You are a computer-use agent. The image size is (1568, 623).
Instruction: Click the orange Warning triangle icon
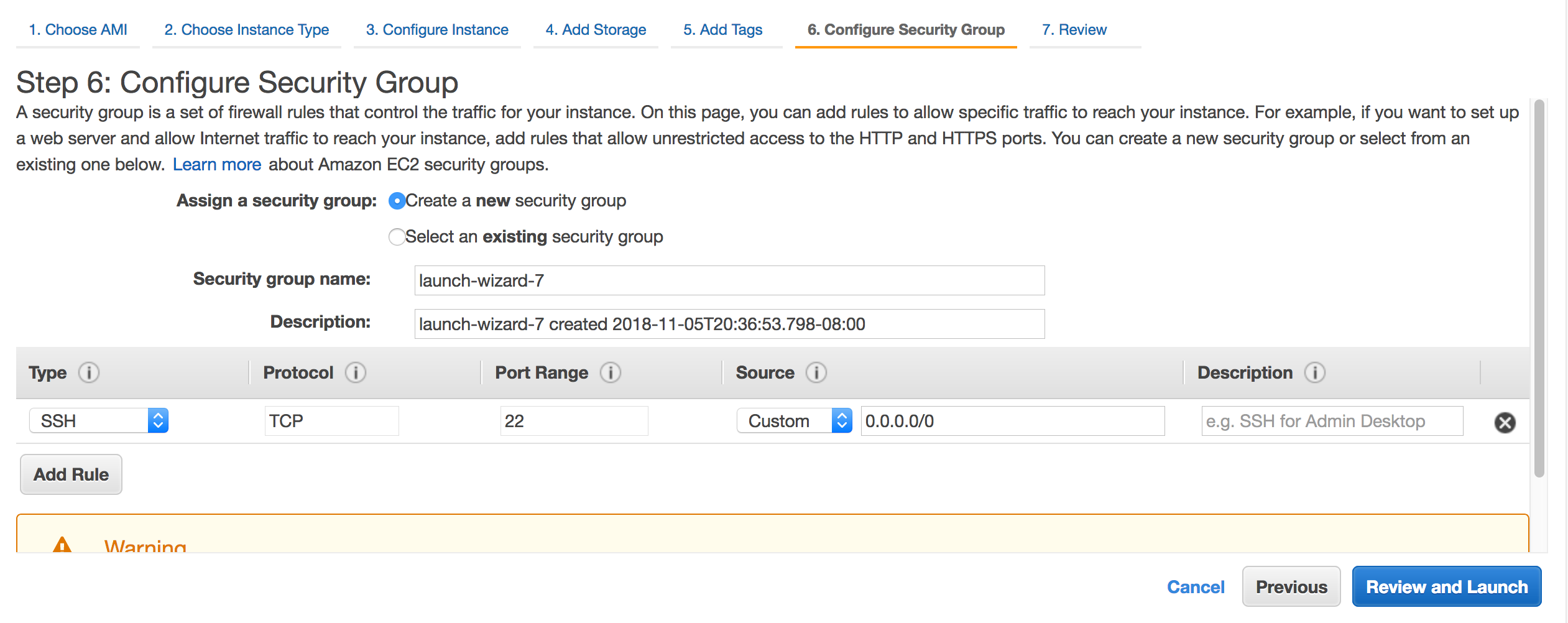(x=62, y=545)
